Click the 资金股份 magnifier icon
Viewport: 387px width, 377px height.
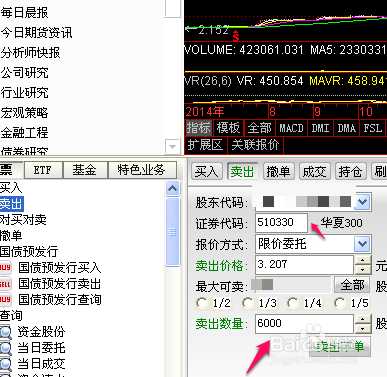6,332
